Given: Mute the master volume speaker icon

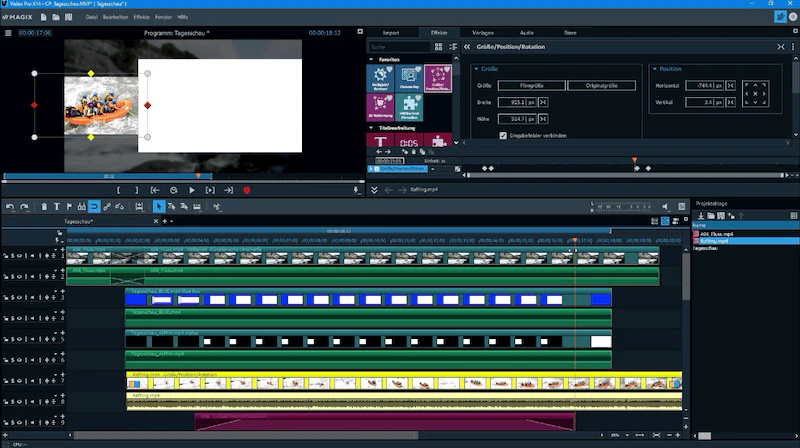Looking at the screenshot, I should click(665, 207).
